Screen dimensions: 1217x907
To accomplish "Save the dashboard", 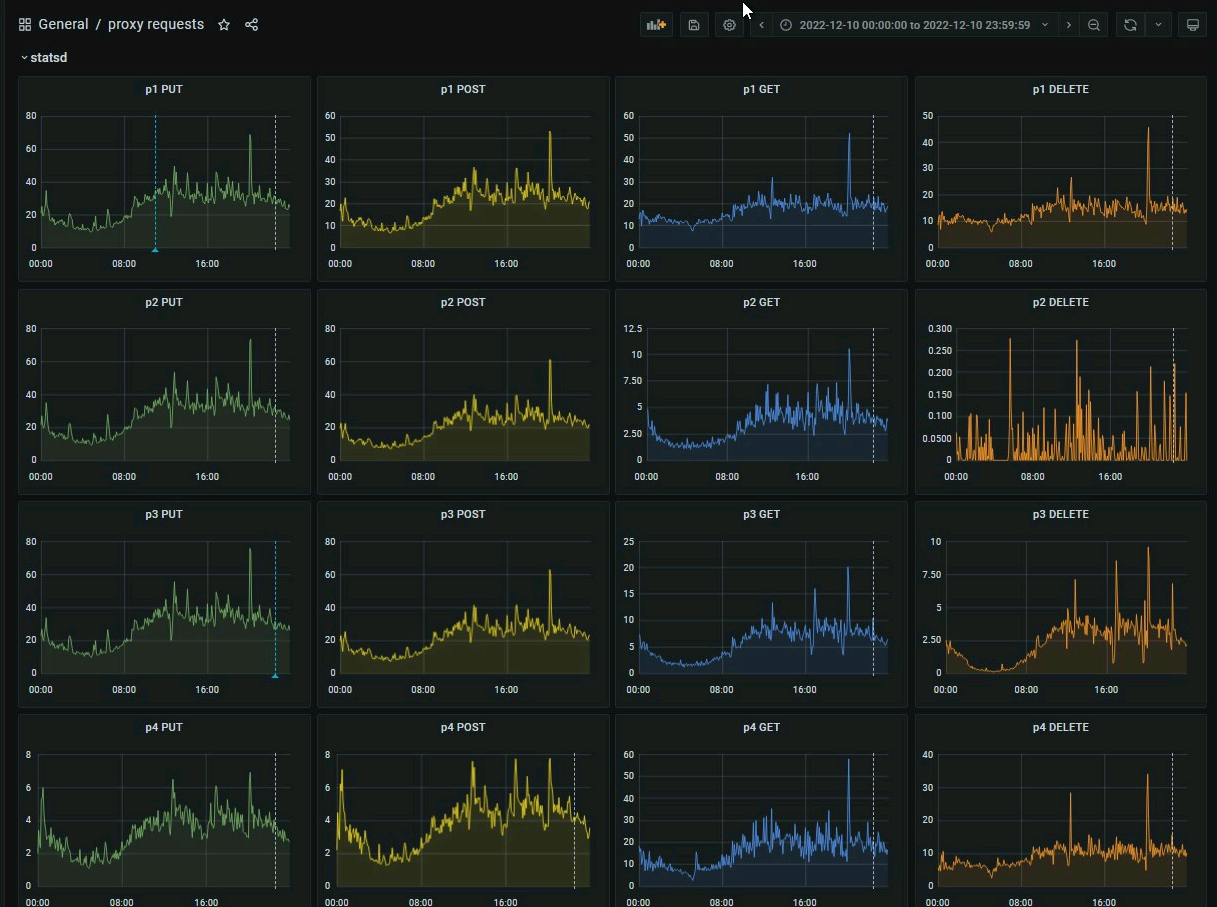I will (694, 25).
